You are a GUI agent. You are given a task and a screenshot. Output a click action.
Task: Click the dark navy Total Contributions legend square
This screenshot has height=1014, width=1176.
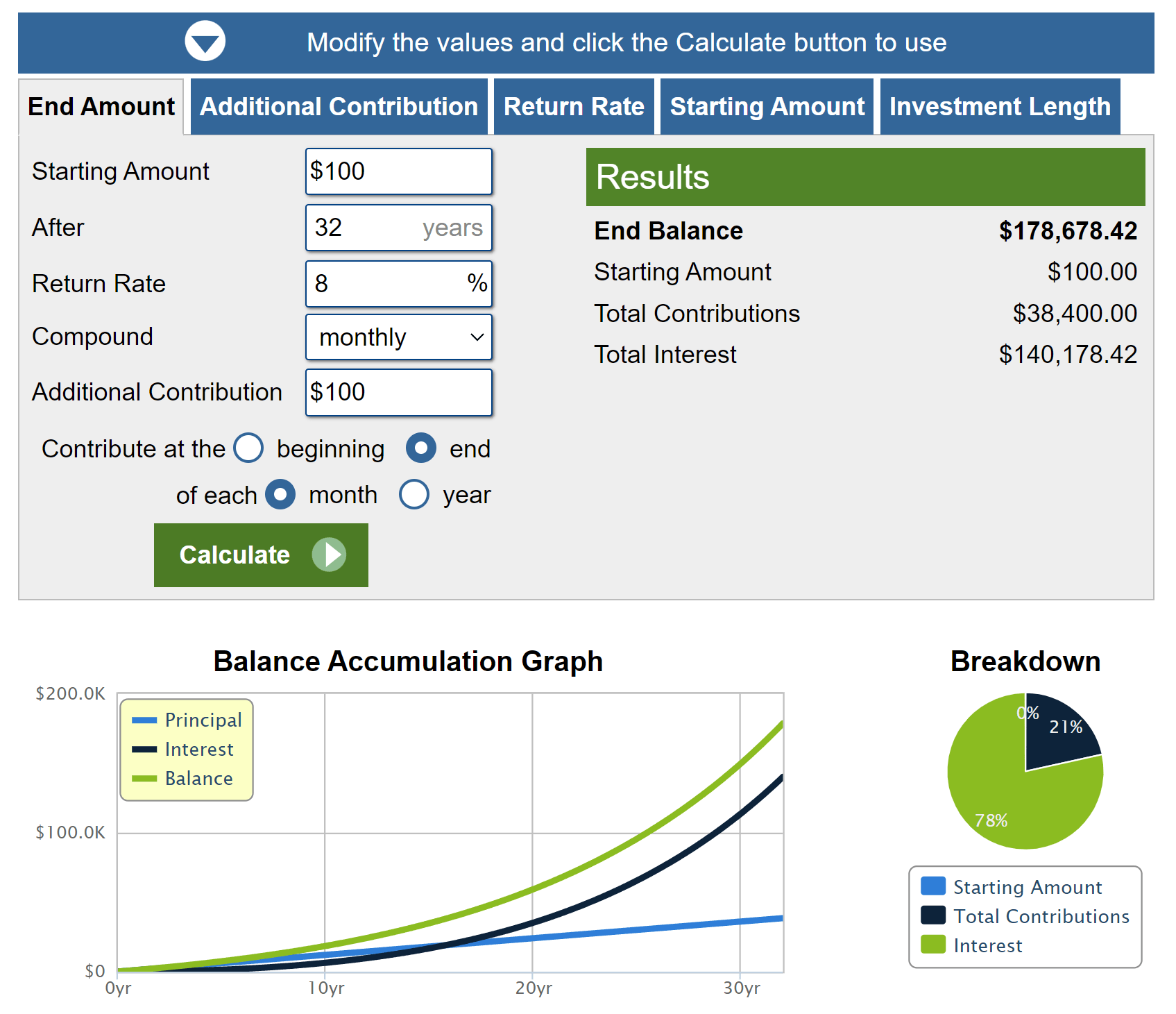(x=932, y=915)
